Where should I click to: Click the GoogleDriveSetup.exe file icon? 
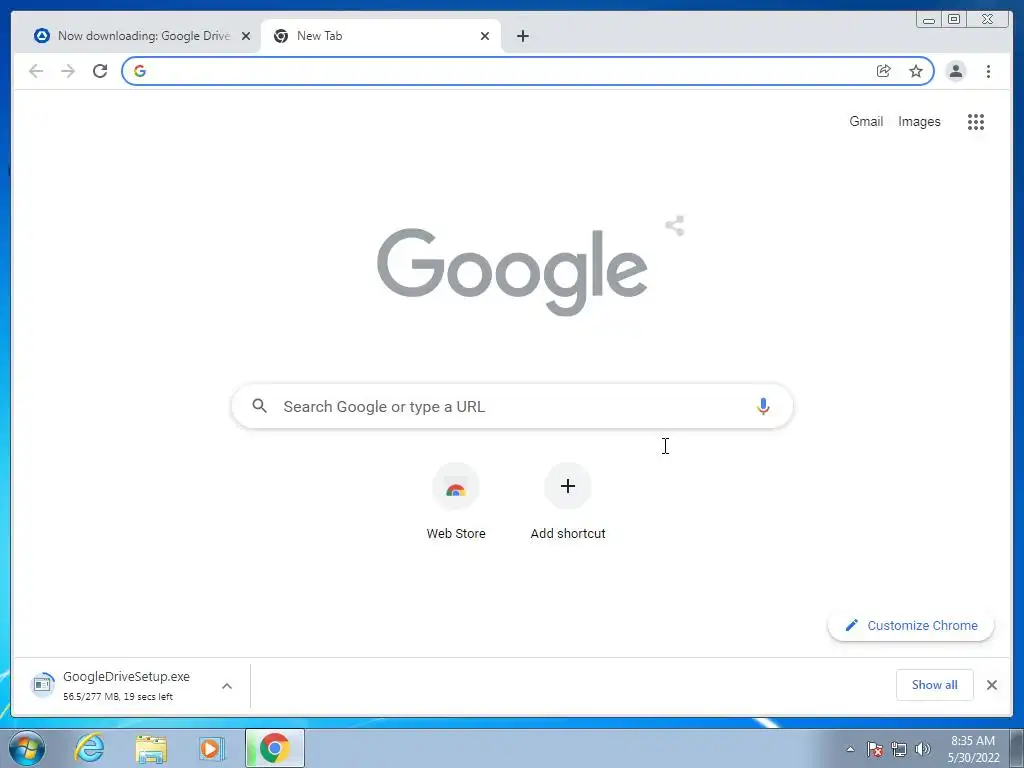click(x=42, y=685)
